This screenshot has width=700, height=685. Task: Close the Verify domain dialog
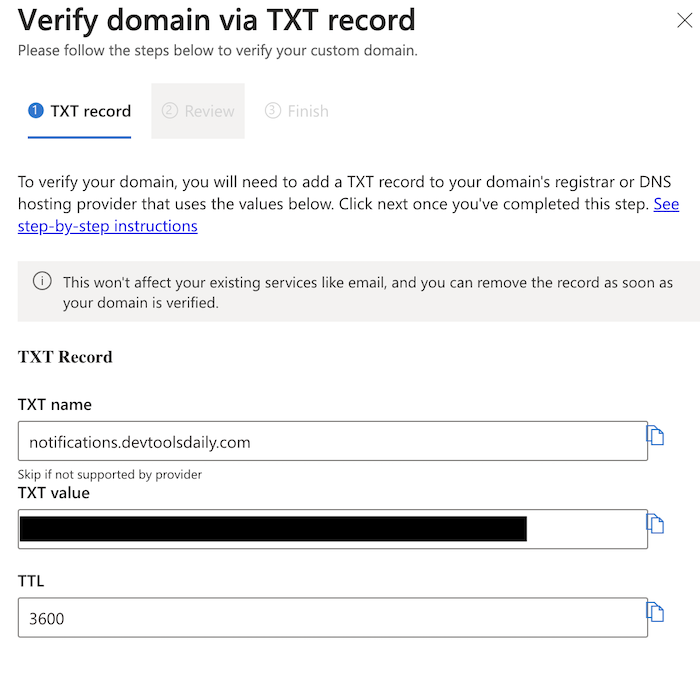coord(684,21)
